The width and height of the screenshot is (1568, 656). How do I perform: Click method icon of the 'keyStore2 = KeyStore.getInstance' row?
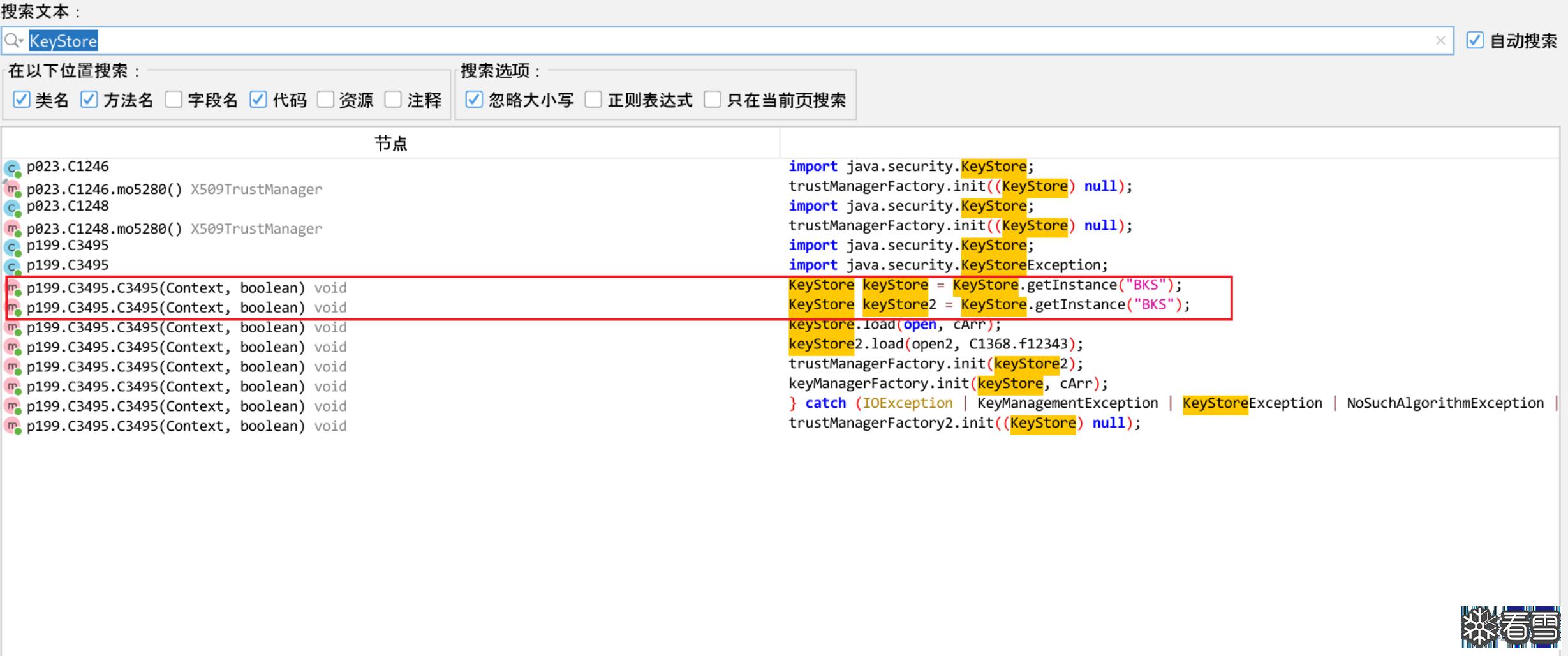[x=12, y=308]
